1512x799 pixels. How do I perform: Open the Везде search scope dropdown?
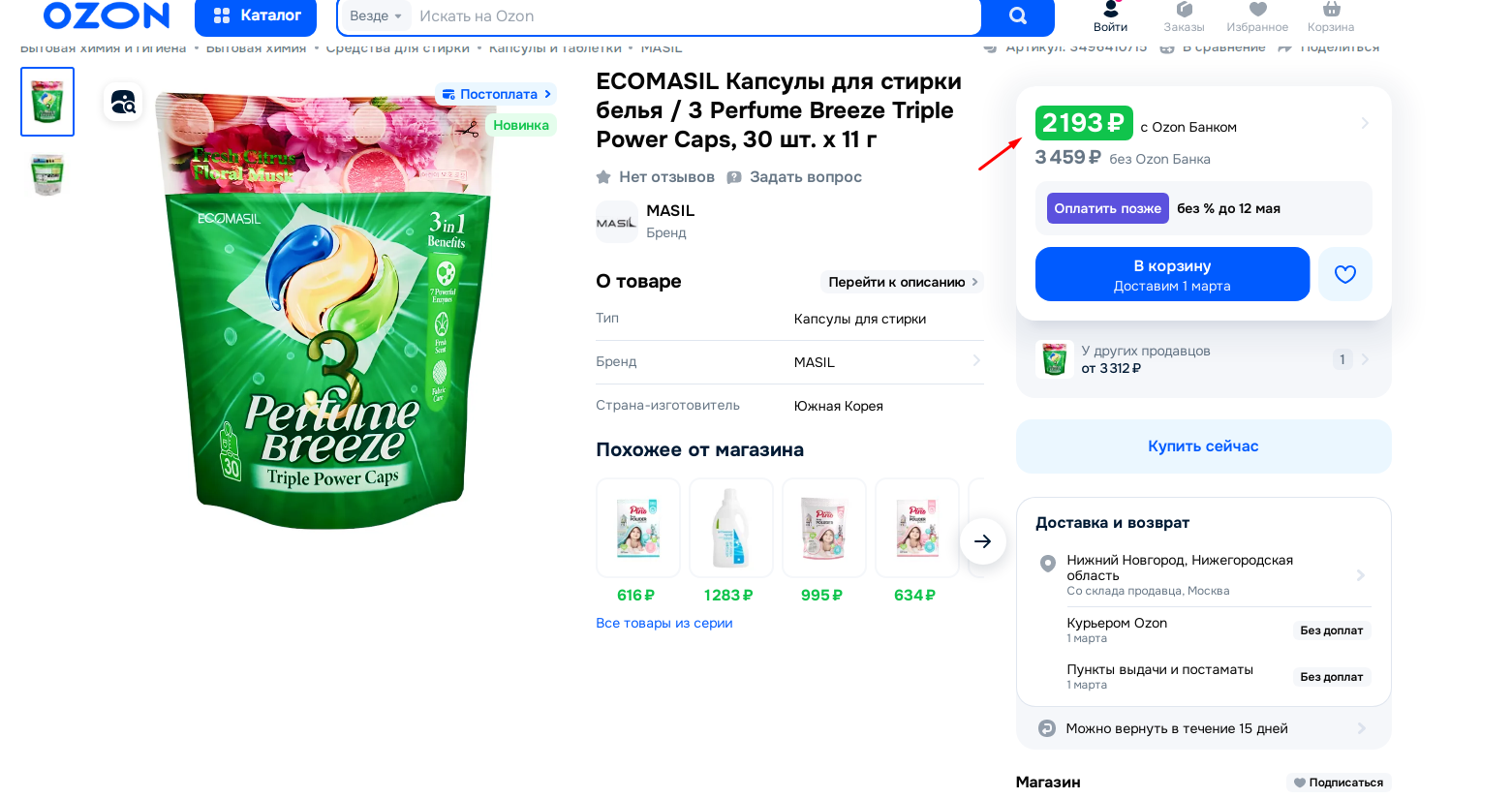click(x=376, y=15)
